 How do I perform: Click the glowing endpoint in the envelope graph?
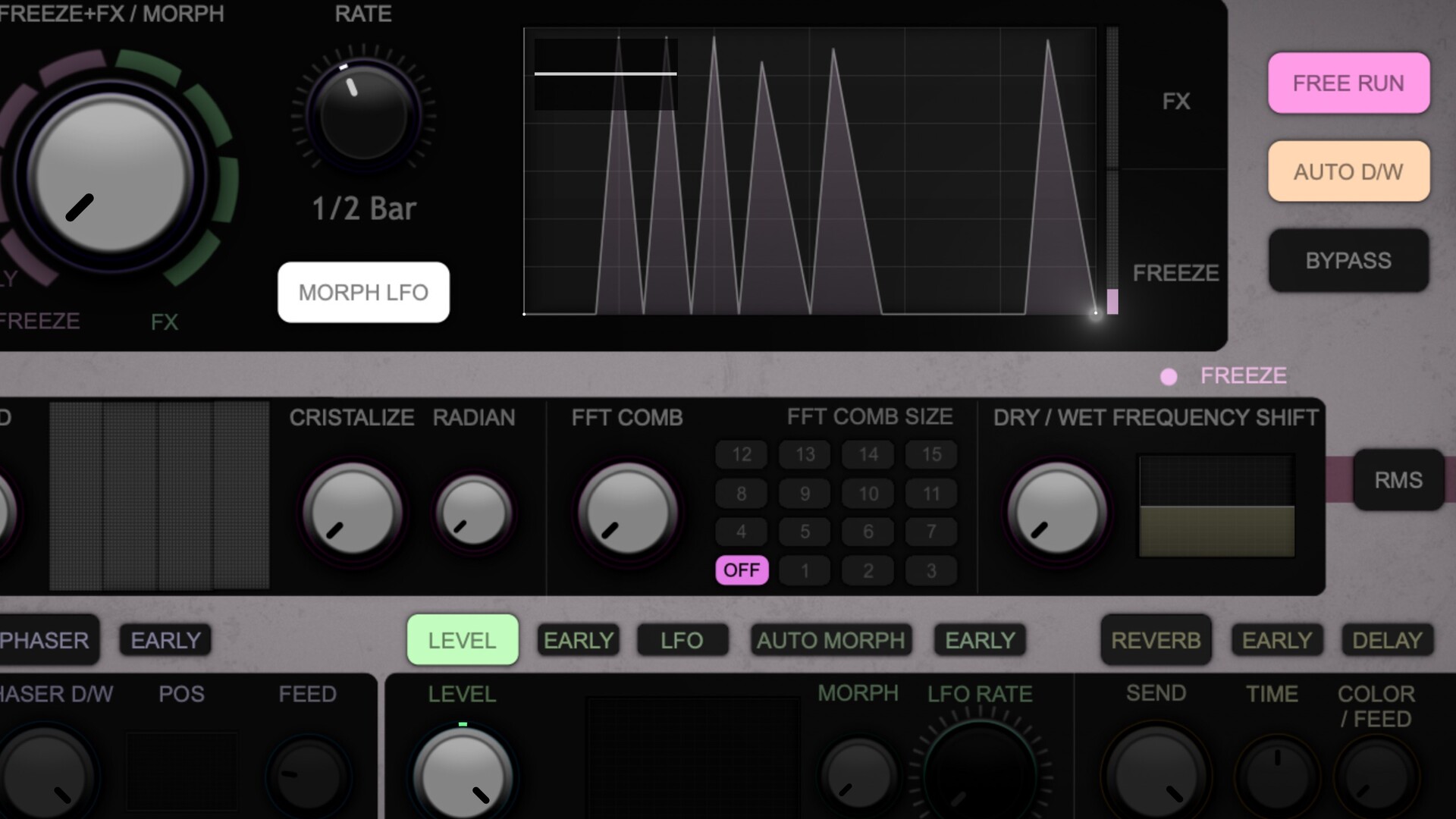point(1095,312)
